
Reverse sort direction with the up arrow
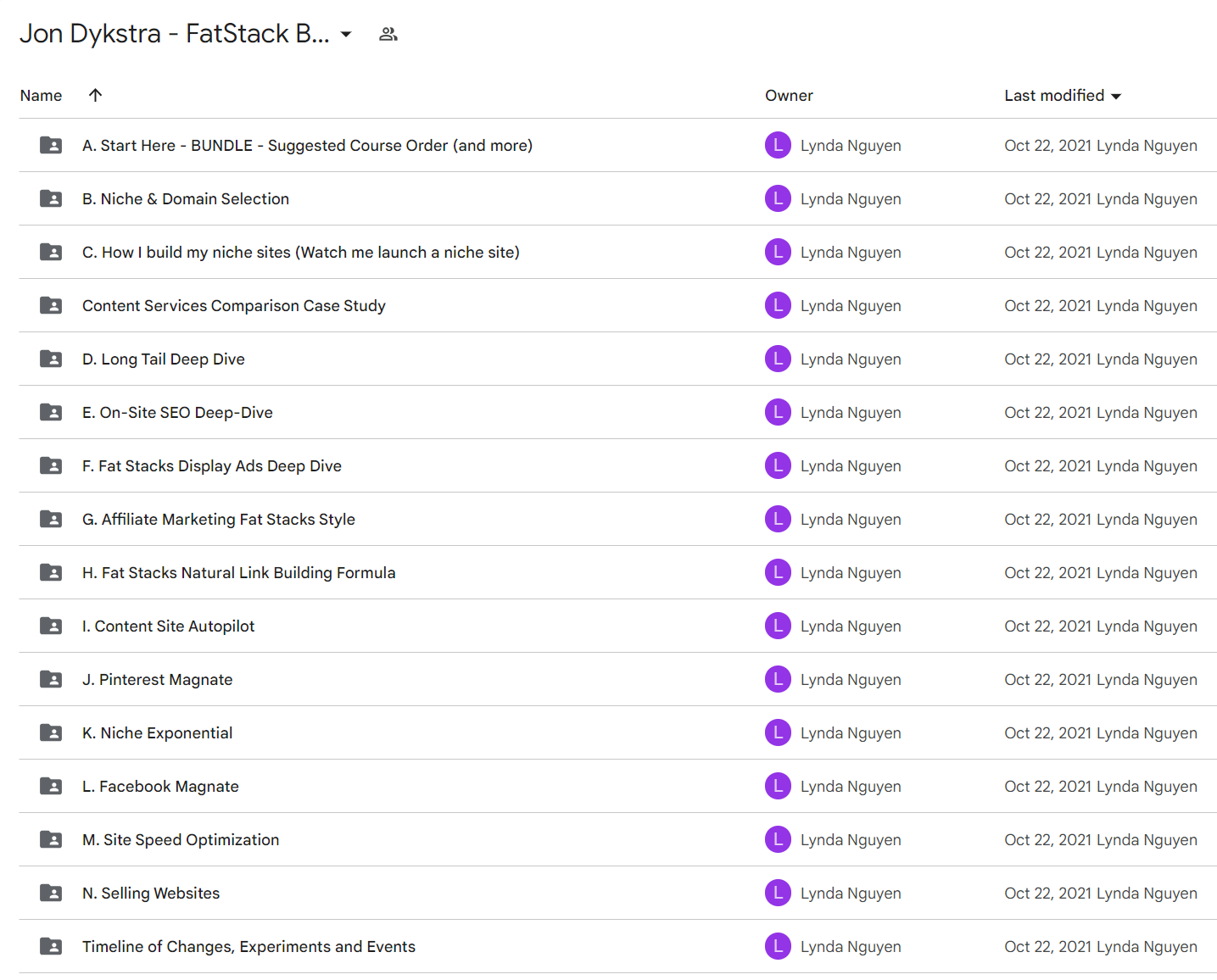96,95
